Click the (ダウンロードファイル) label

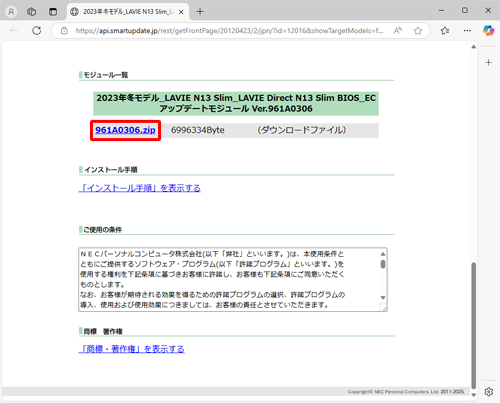(x=302, y=130)
